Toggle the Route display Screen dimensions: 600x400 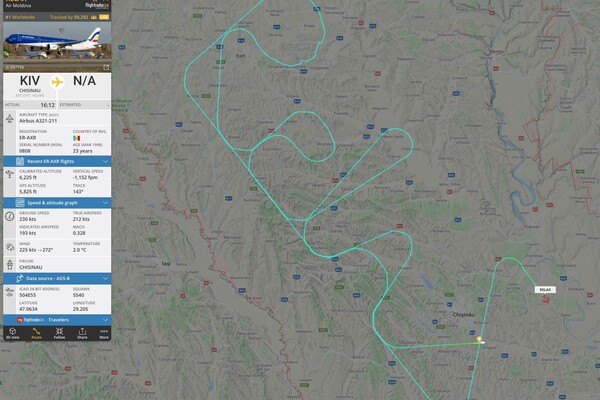pos(36,333)
